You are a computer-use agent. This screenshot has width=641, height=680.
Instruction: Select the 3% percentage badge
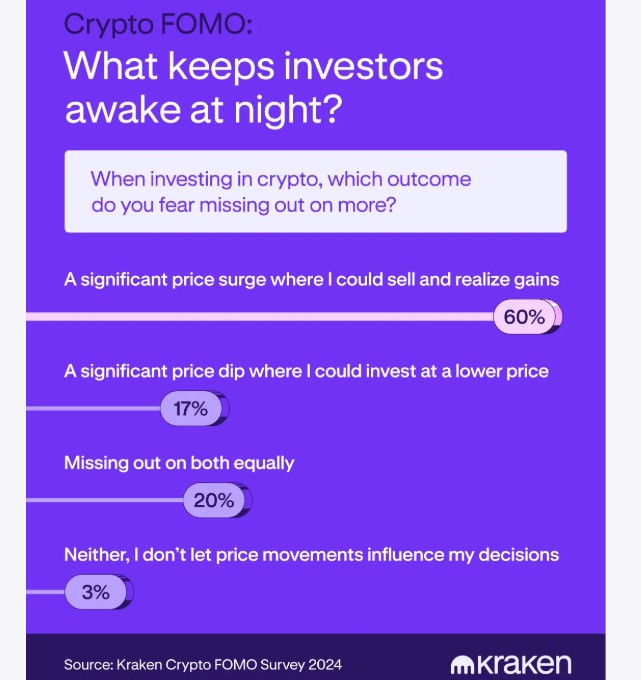96,592
